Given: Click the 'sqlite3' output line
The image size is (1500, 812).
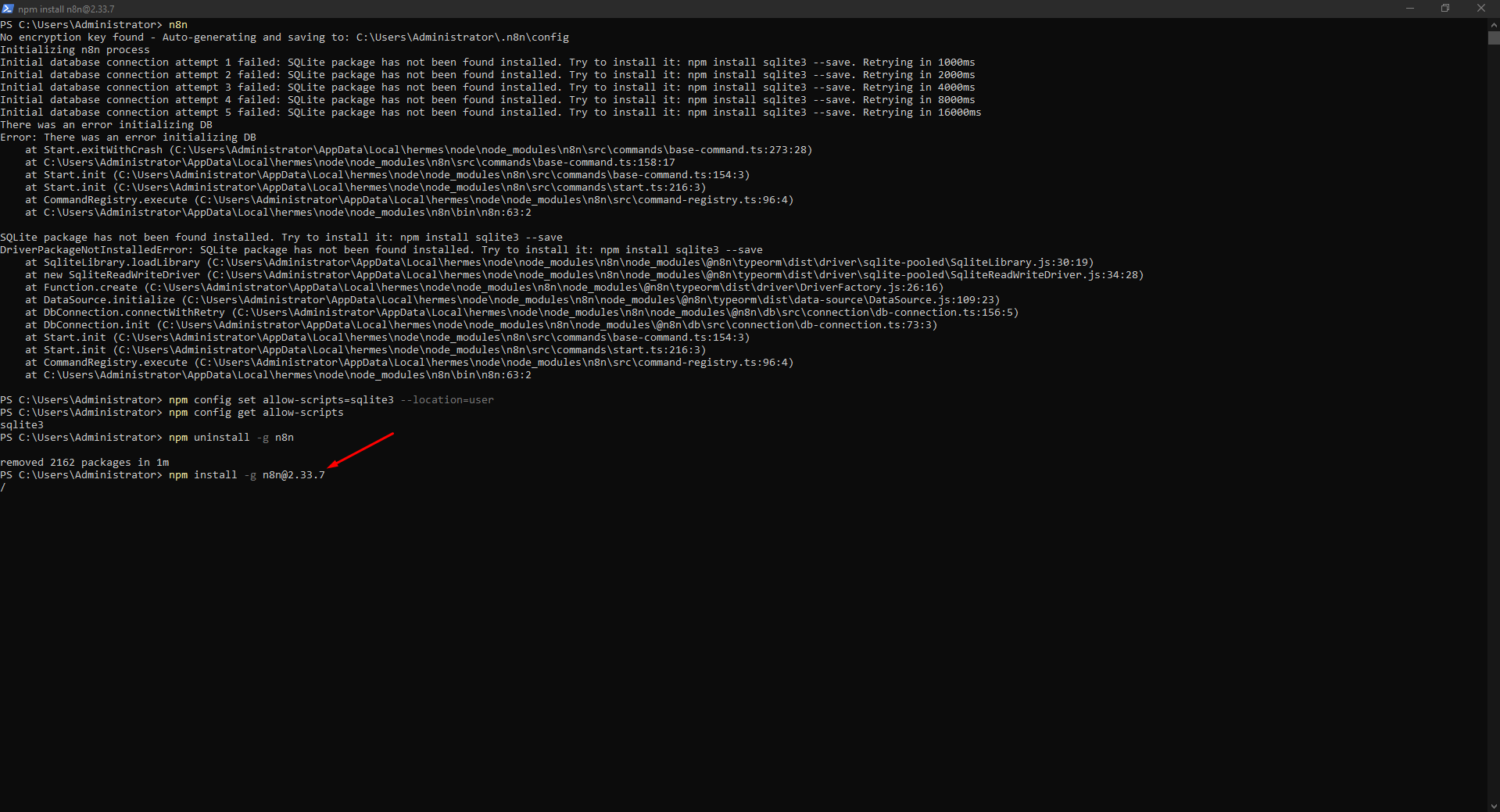Looking at the screenshot, I should coord(22,425).
